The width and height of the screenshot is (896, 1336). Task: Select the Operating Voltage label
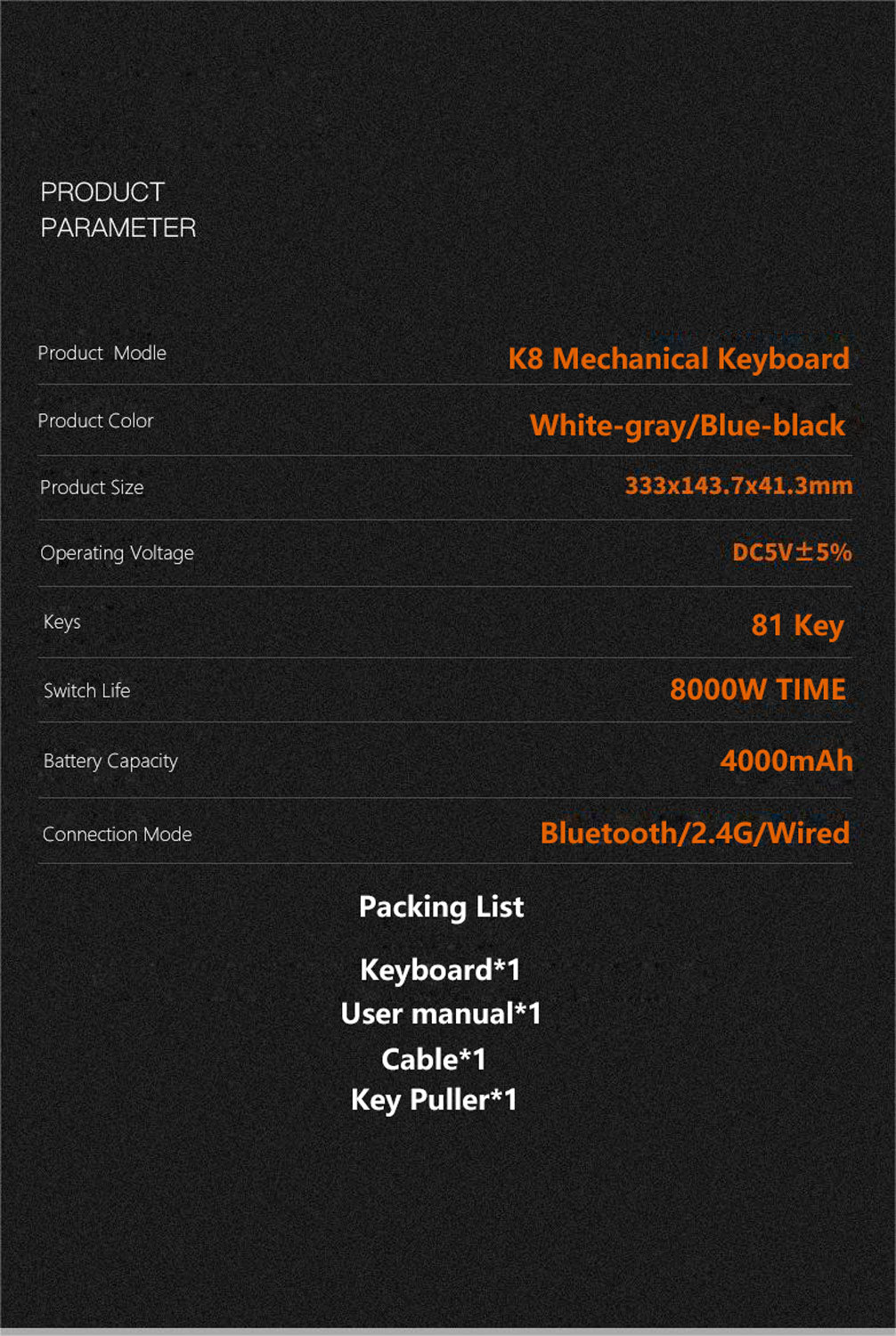point(117,553)
